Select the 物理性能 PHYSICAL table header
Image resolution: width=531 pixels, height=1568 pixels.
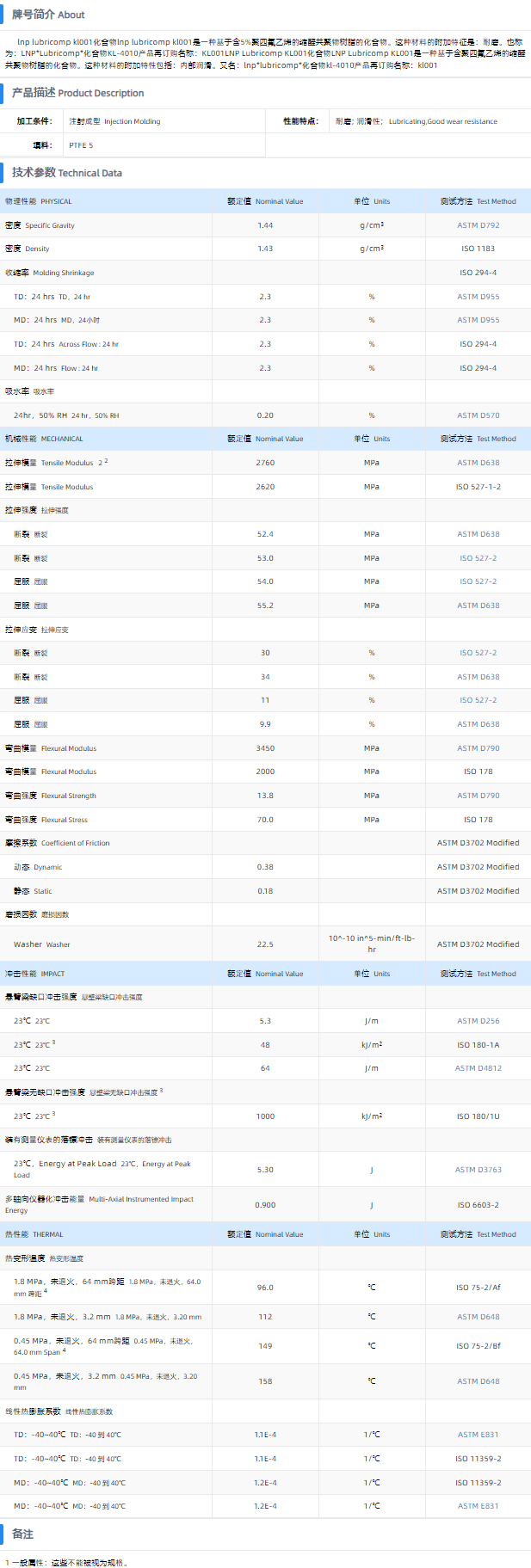(39, 201)
